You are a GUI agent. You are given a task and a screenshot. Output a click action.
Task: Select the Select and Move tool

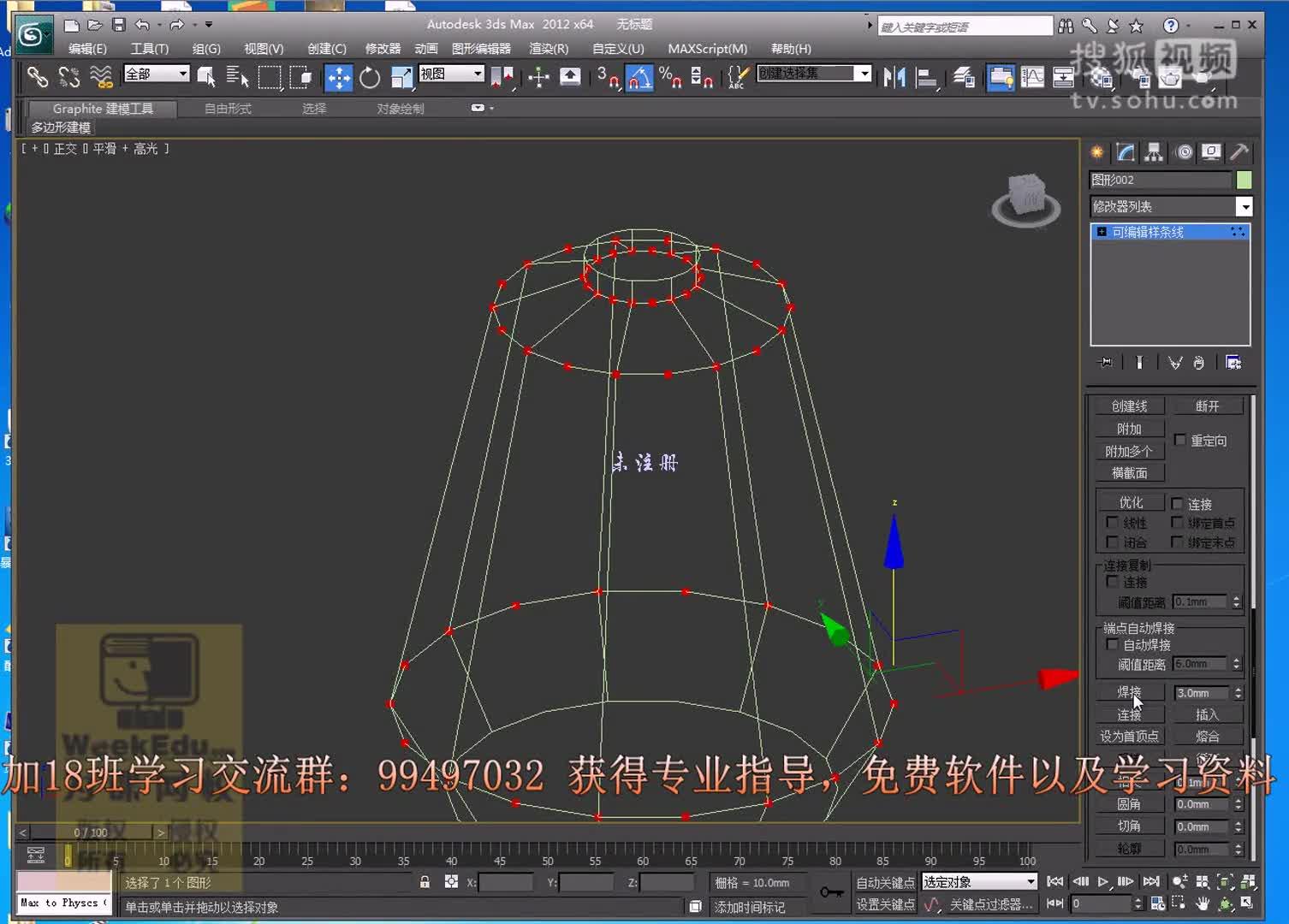point(339,78)
